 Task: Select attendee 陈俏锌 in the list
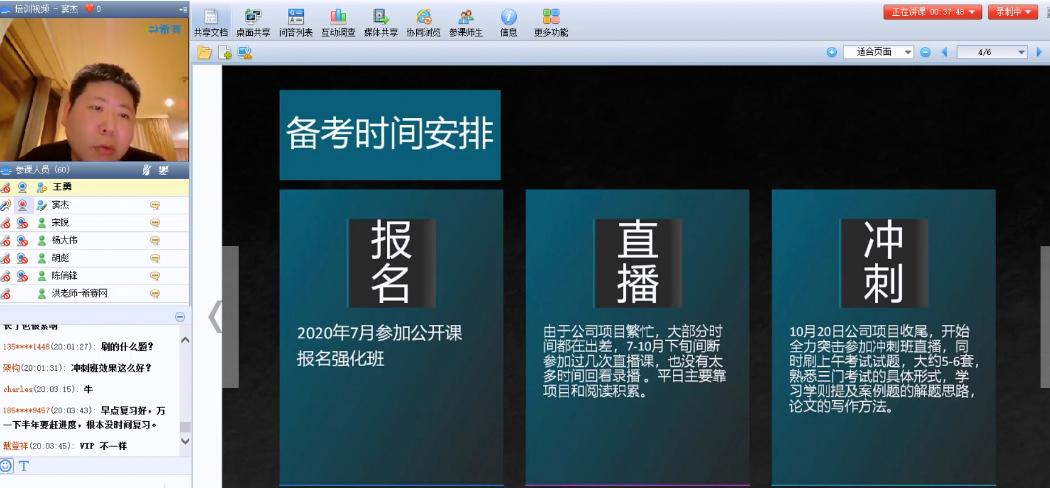point(94,275)
